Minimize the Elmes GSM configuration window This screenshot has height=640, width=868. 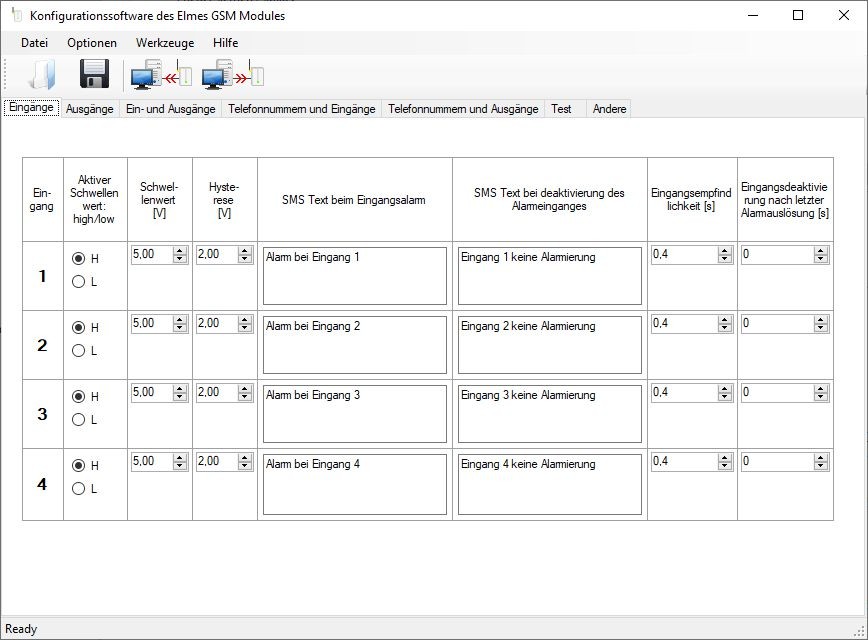pyautogui.click(x=753, y=15)
